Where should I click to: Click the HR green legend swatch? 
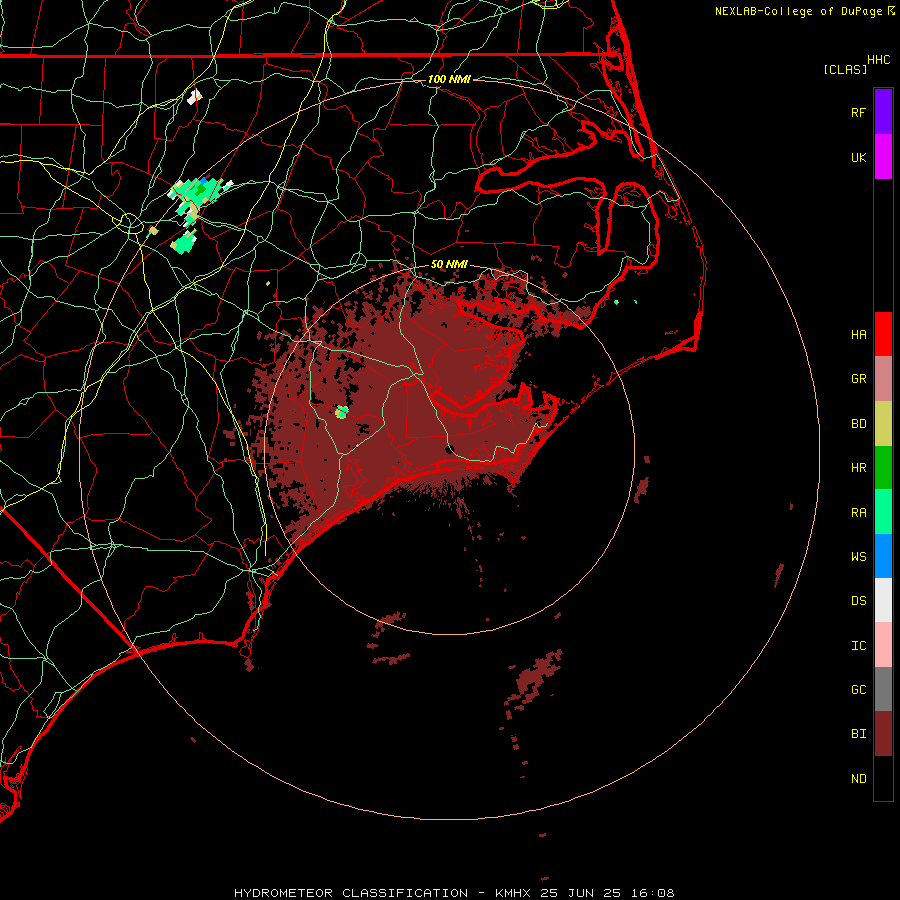pyautogui.click(x=883, y=468)
